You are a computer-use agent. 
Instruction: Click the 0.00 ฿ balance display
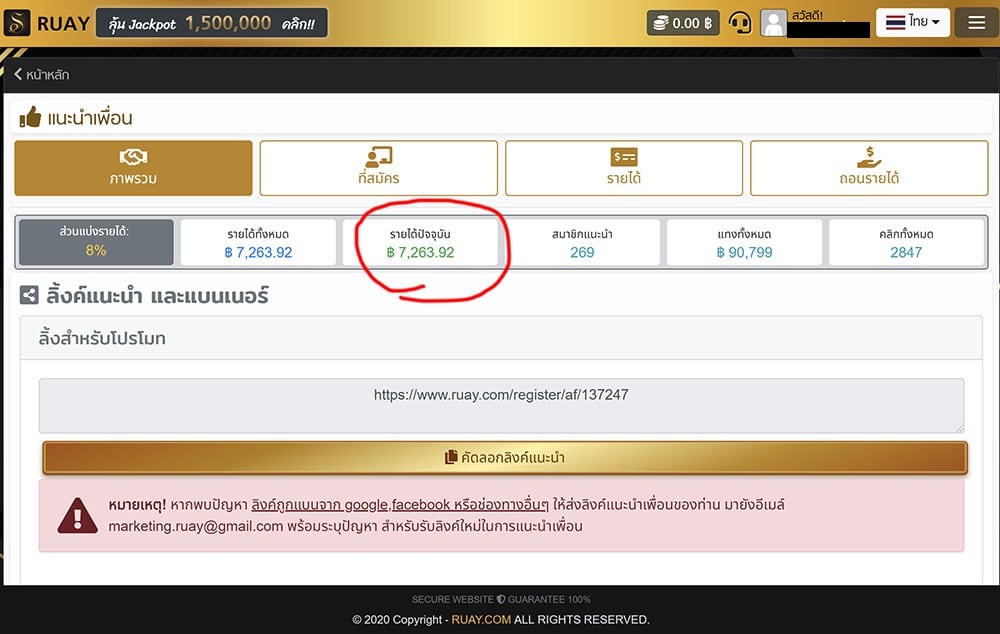pos(683,24)
